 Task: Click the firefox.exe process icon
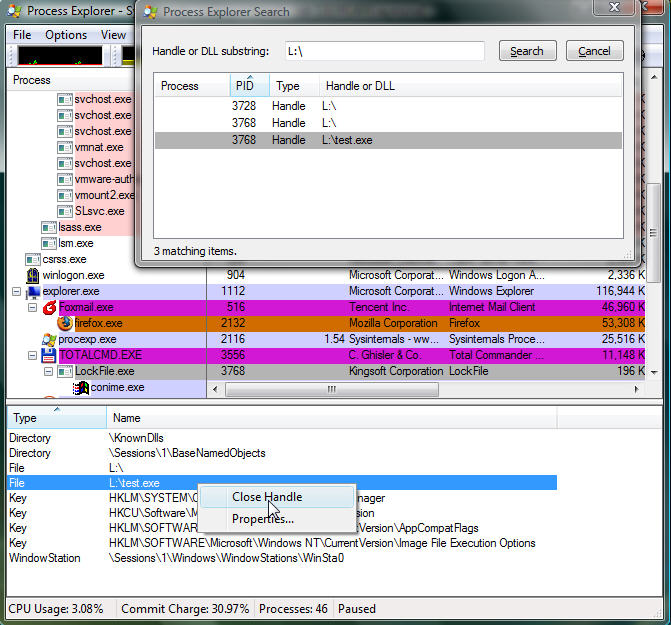(x=65, y=323)
